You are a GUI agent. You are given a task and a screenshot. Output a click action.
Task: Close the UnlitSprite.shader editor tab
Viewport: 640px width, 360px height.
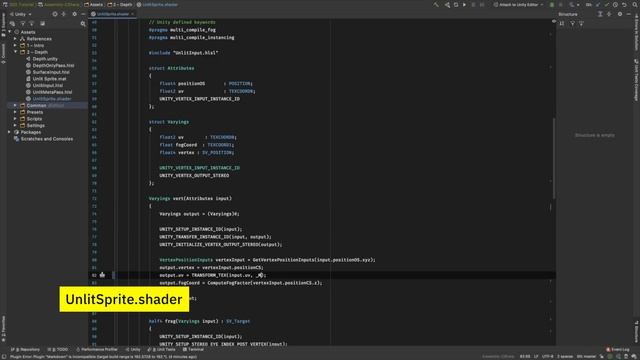pyautogui.click(x=132, y=14)
